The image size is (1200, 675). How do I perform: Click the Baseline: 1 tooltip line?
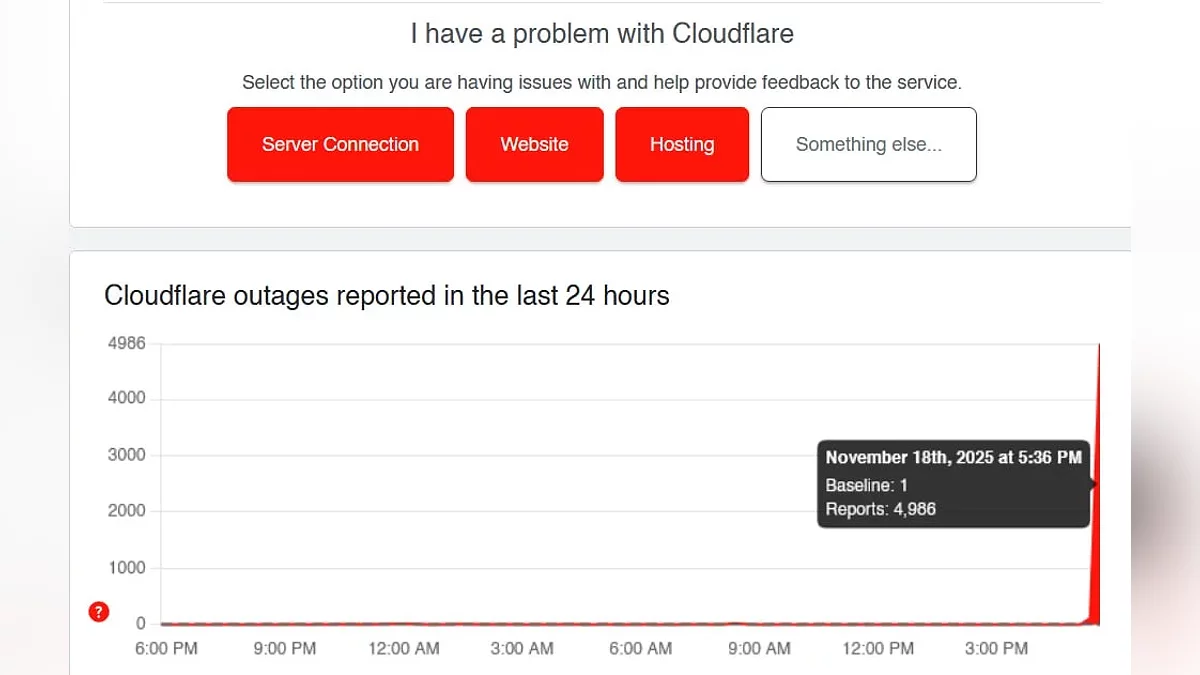[x=866, y=485]
